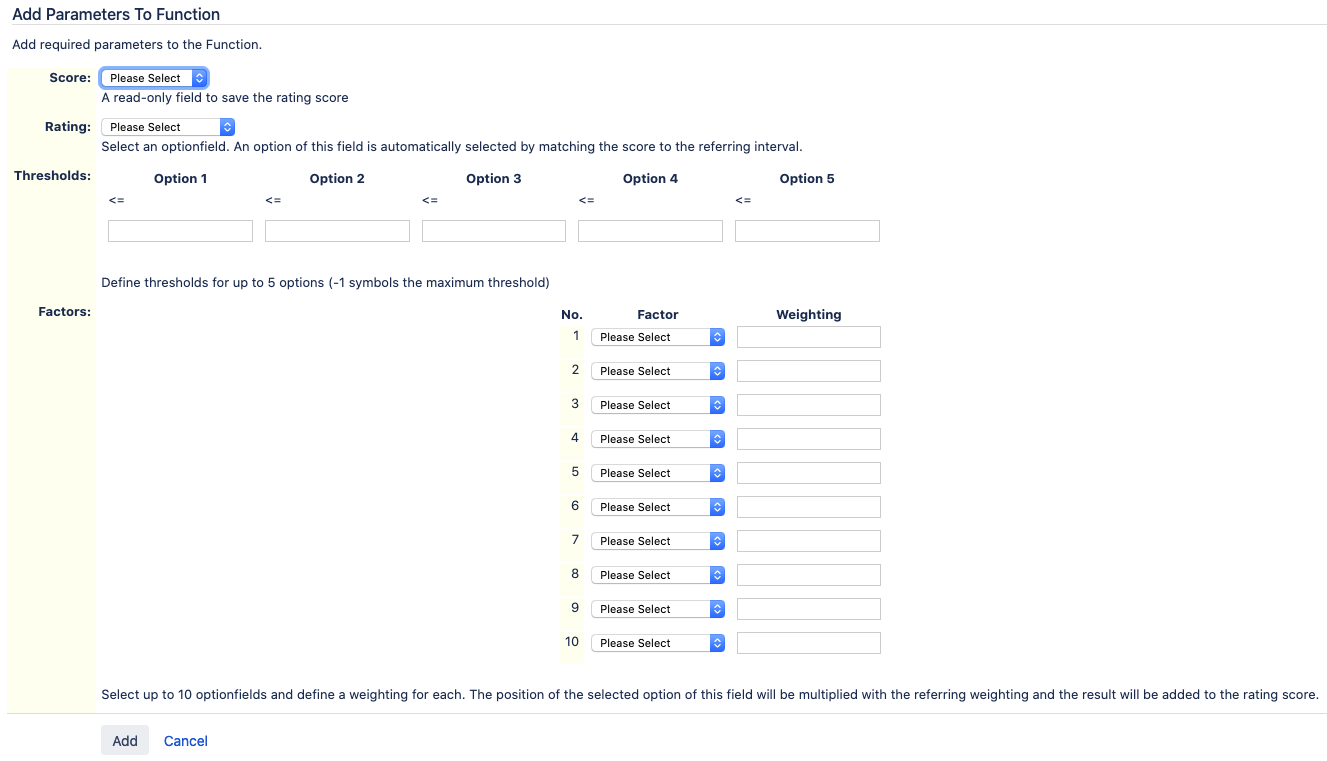Click Weighting input for factor 2

click(809, 371)
